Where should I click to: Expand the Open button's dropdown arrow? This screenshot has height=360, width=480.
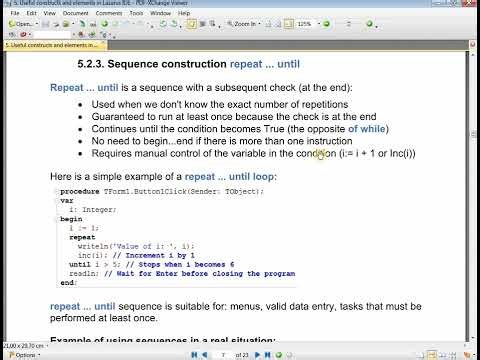(x=36, y=24)
